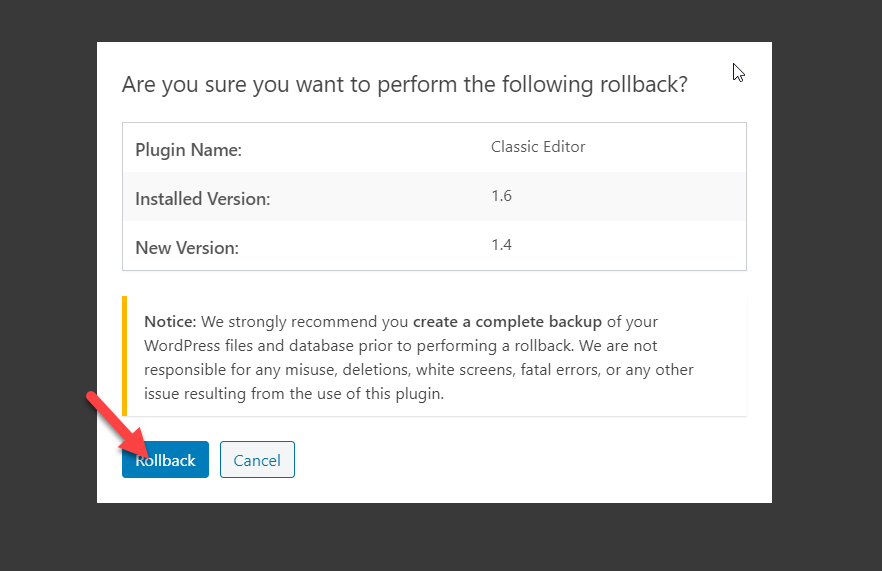Image resolution: width=882 pixels, height=571 pixels.
Task: Click the installed version value 1.6
Action: tap(501, 196)
